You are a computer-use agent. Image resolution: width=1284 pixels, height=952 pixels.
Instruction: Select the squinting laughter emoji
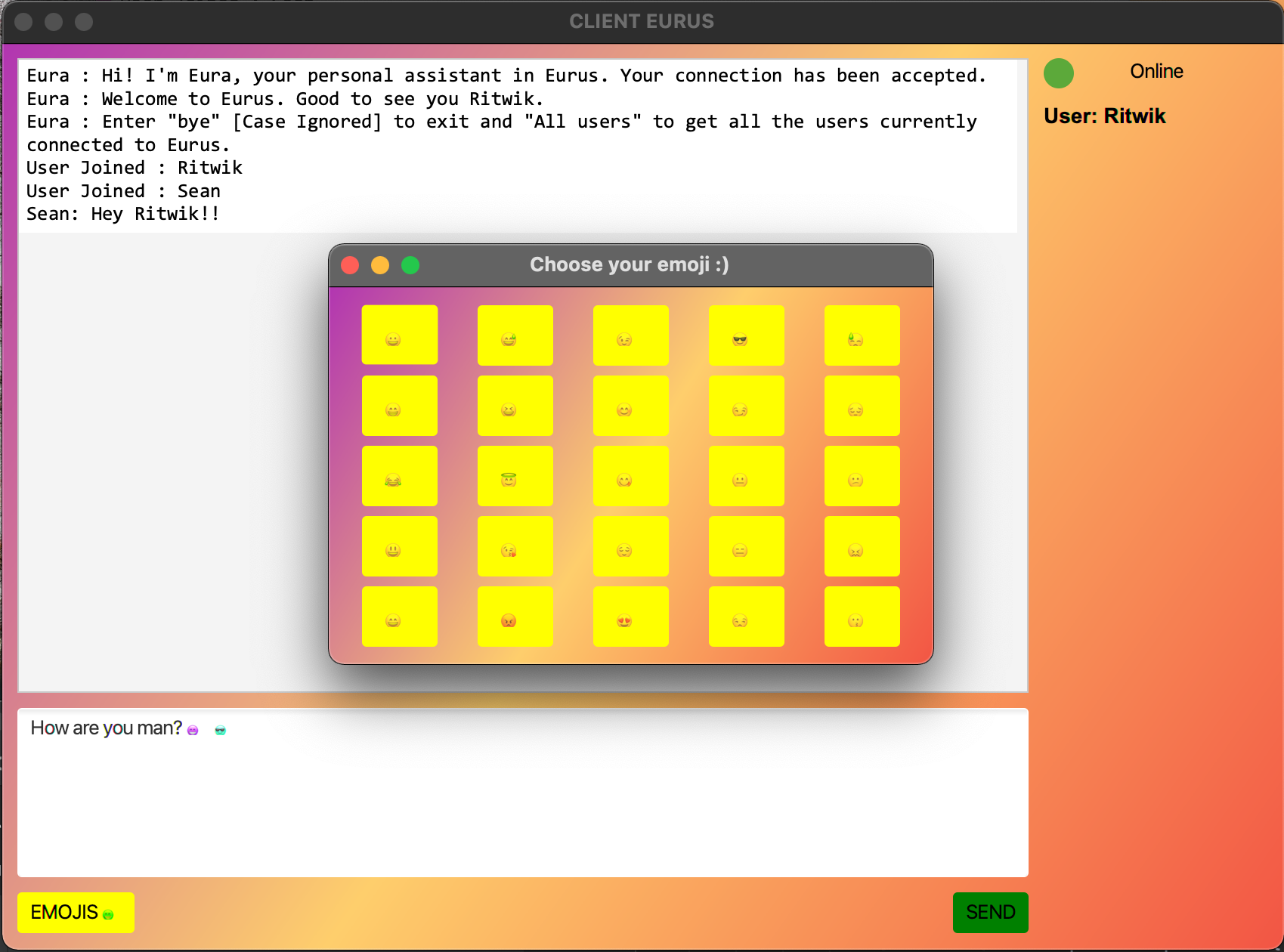click(515, 406)
